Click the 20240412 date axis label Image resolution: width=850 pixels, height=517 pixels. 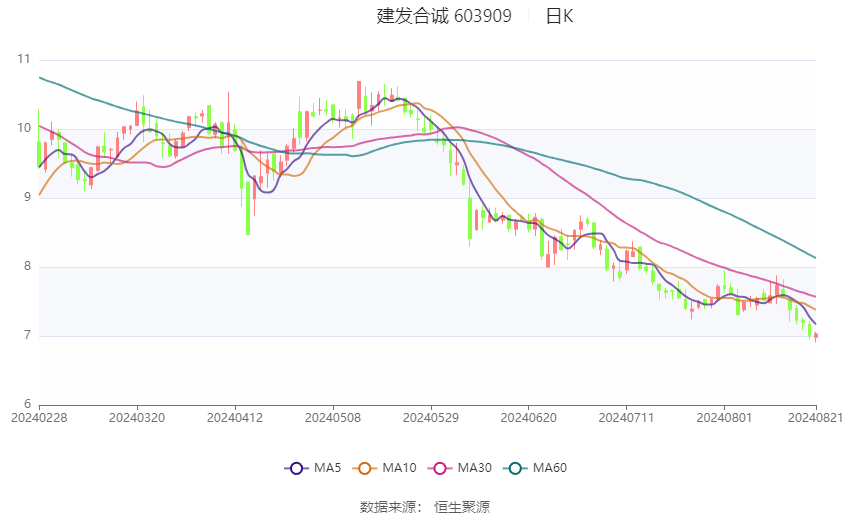point(235,418)
